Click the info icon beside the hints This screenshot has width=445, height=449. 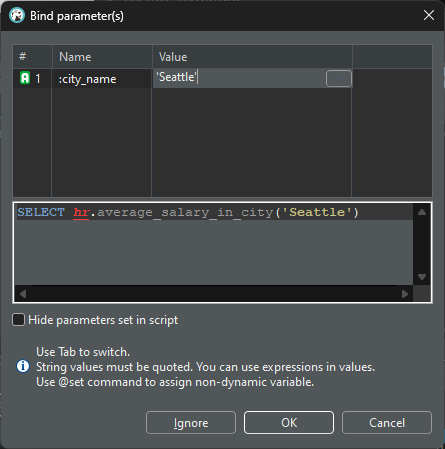tap(23, 366)
